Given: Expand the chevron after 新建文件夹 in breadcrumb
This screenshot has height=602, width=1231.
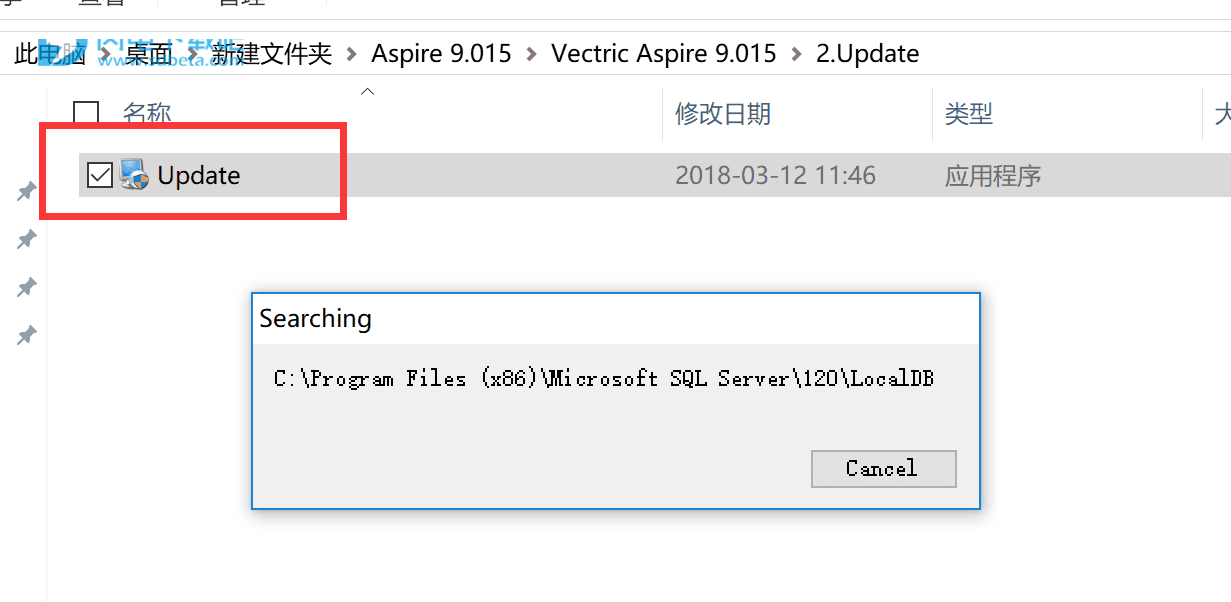Looking at the screenshot, I should [x=351, y=53].
